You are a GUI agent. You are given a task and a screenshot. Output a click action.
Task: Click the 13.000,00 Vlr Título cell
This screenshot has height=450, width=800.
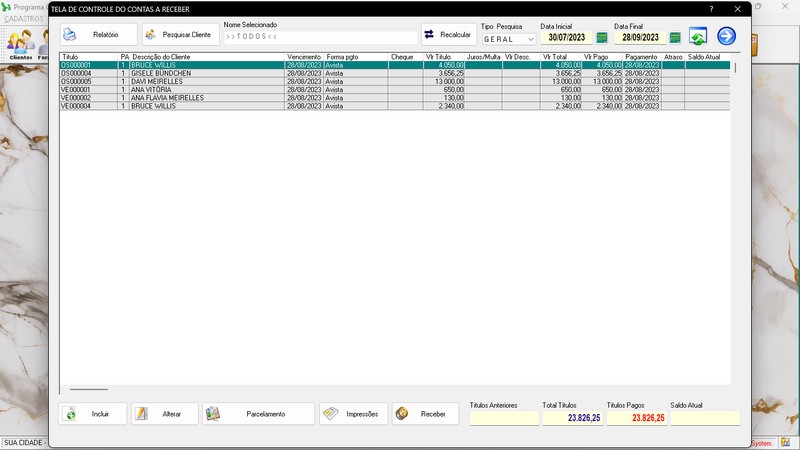pyautogui.click(x=444, y=82)
